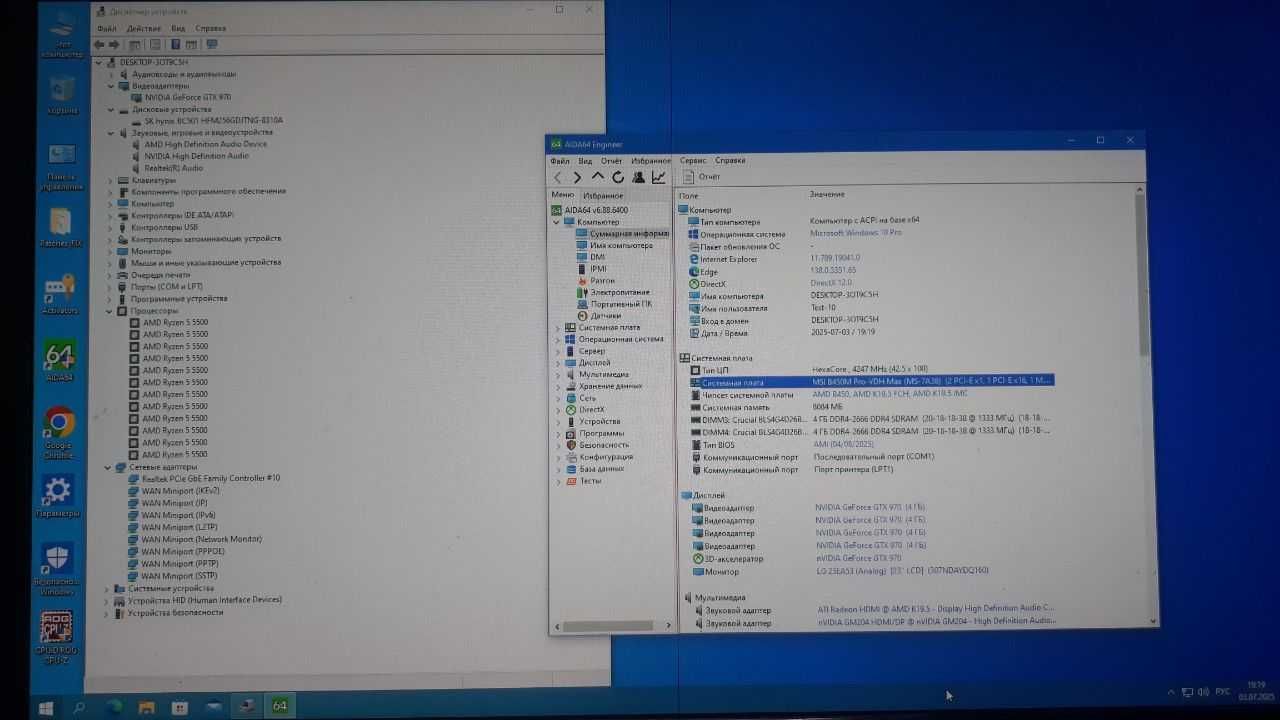Collapse Сетевые адаптеры in Device Manager
Viewport: 1280px width, 720px height.
[x=108, y=467]
